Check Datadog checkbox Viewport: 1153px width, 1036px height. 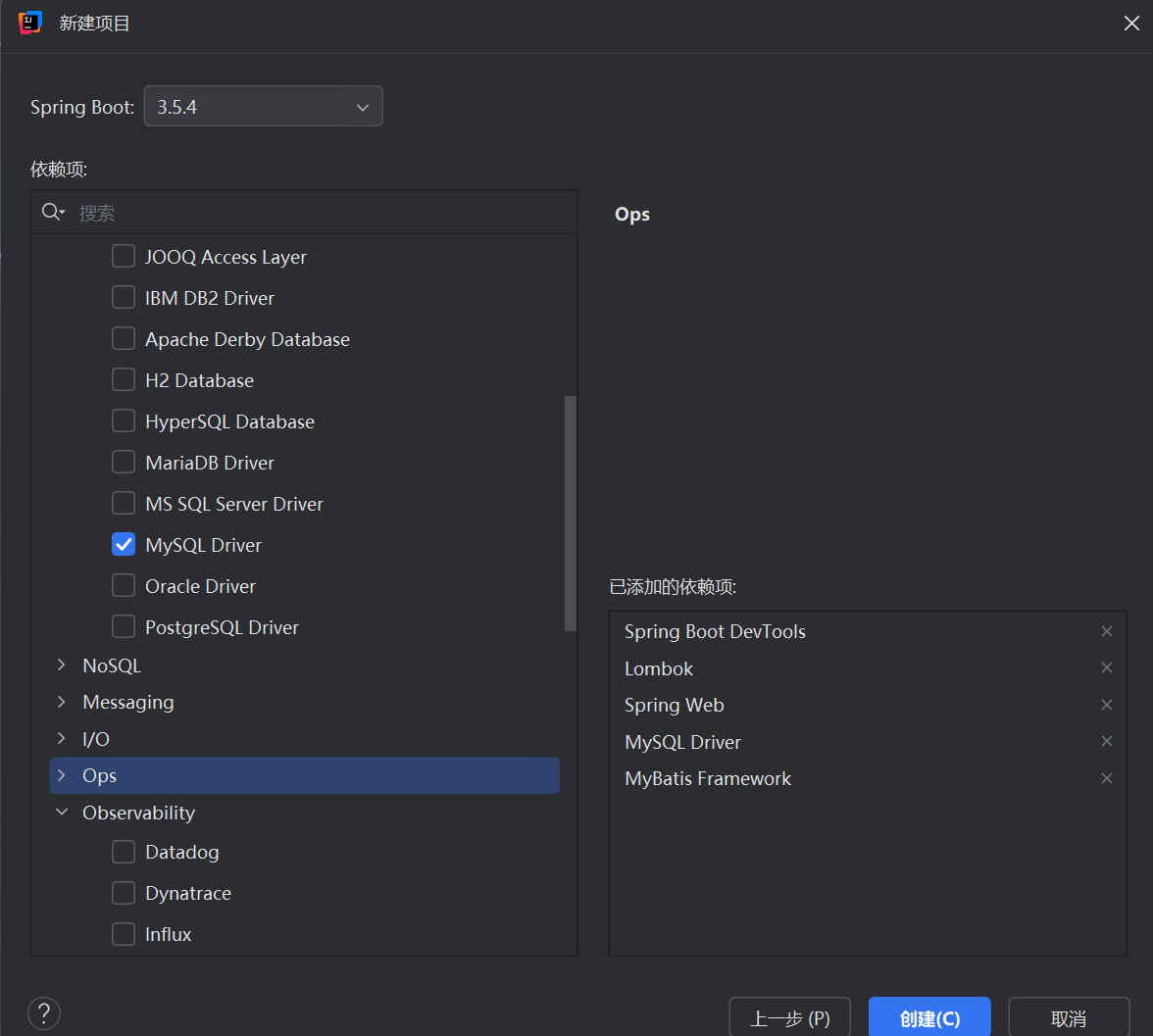point(124,852)
